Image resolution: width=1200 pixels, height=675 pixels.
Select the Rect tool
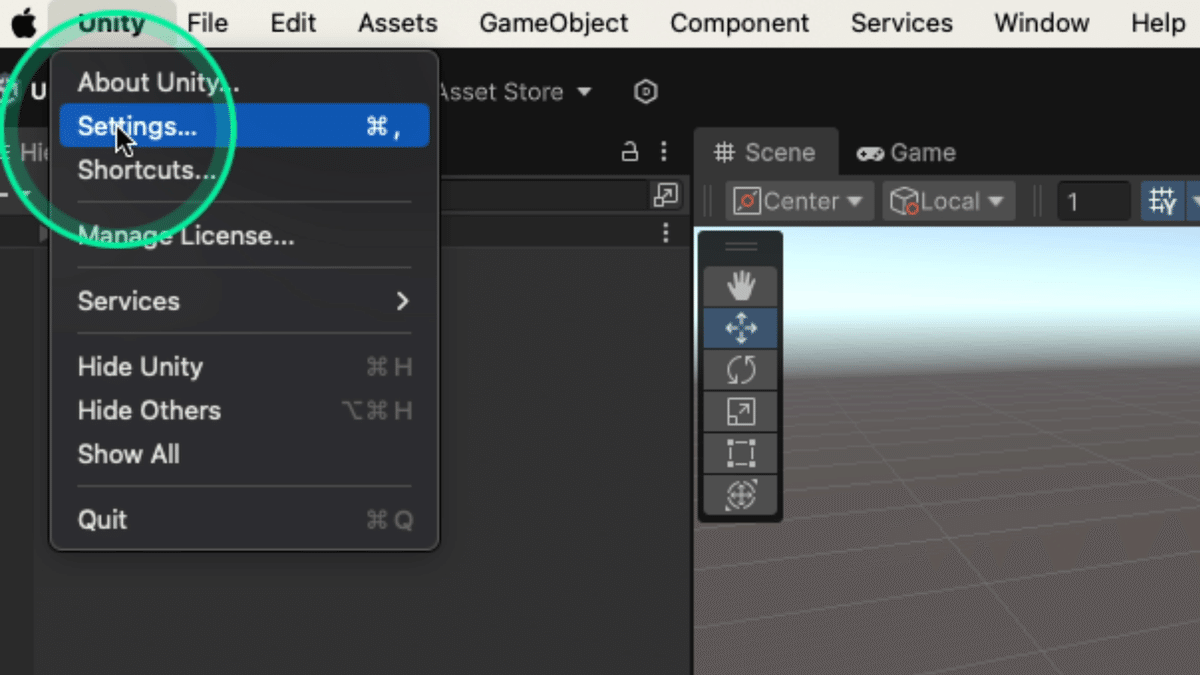pyautogui.click(x=740, y=453)
